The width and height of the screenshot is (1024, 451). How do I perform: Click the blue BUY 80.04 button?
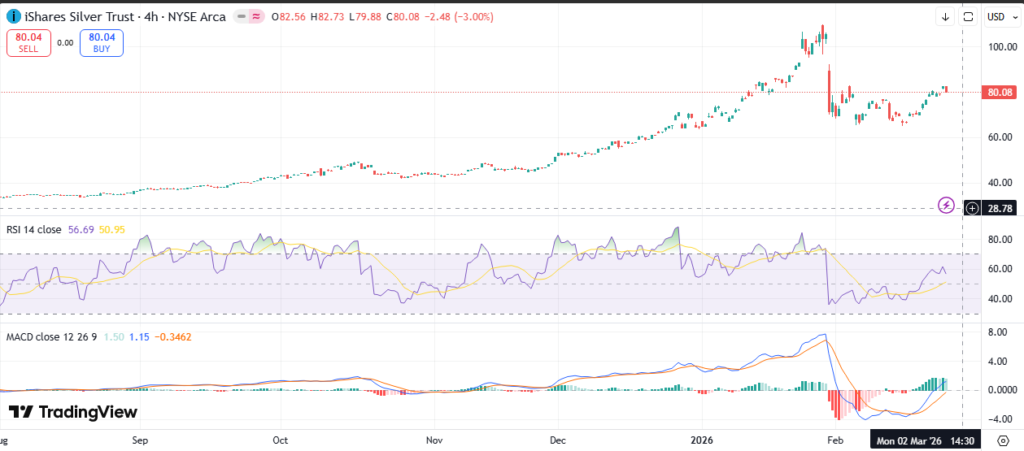pyautogui.click(x=104, y=42)
